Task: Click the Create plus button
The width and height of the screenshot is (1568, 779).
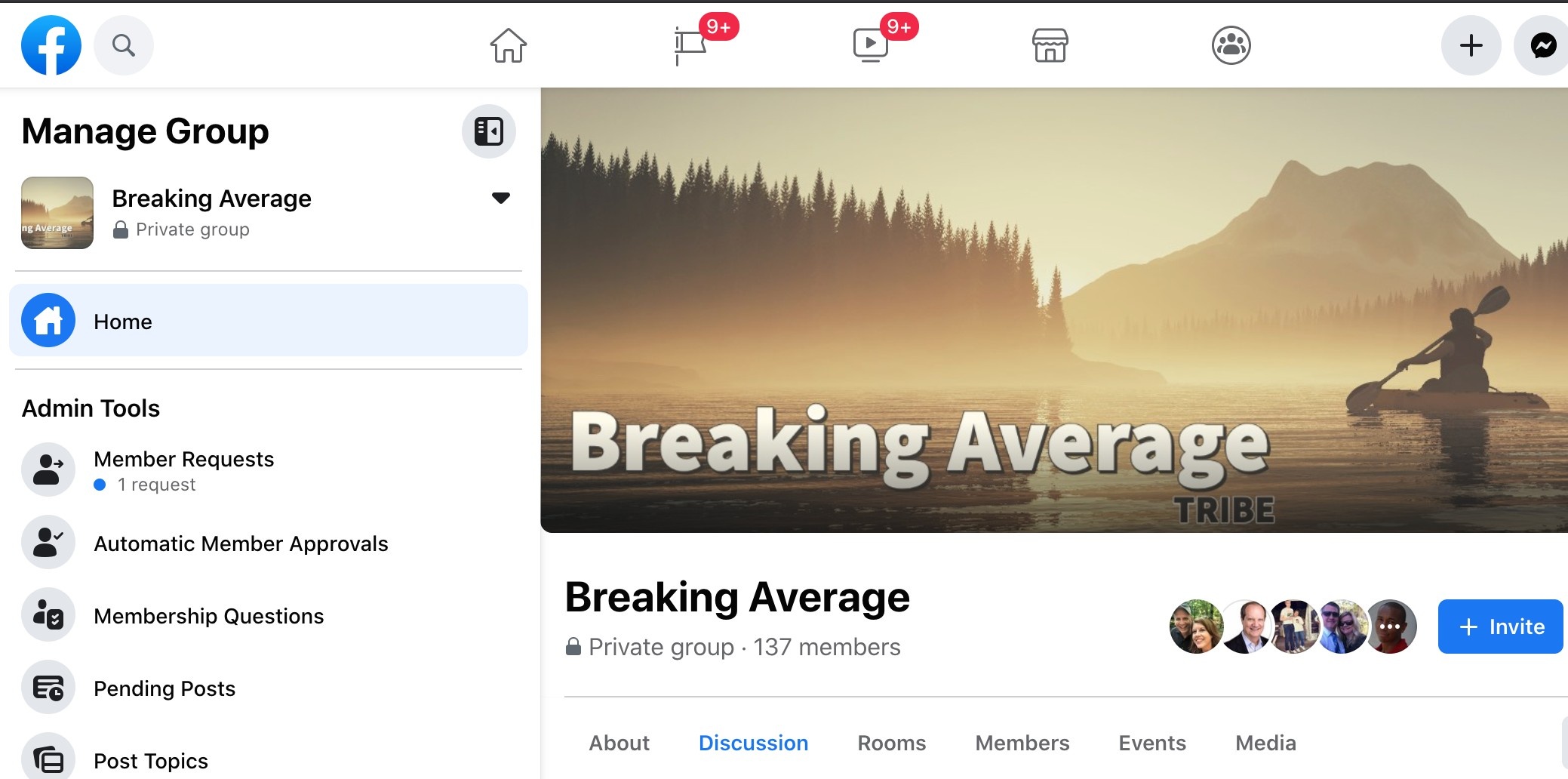Action: [1471, 45]
